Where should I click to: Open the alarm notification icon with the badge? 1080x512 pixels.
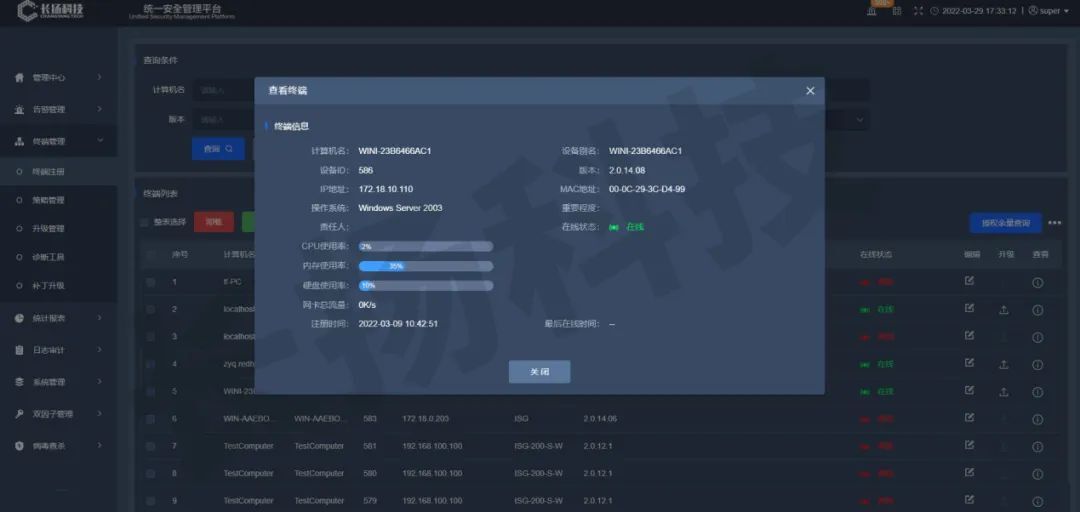click(x=872, y=11)
